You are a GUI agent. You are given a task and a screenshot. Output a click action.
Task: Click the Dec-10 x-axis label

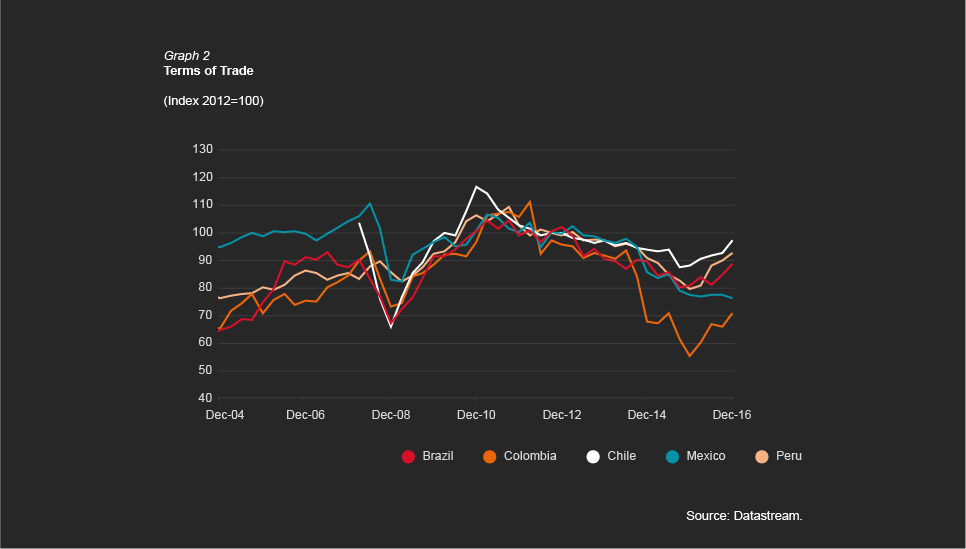(477, 414)
